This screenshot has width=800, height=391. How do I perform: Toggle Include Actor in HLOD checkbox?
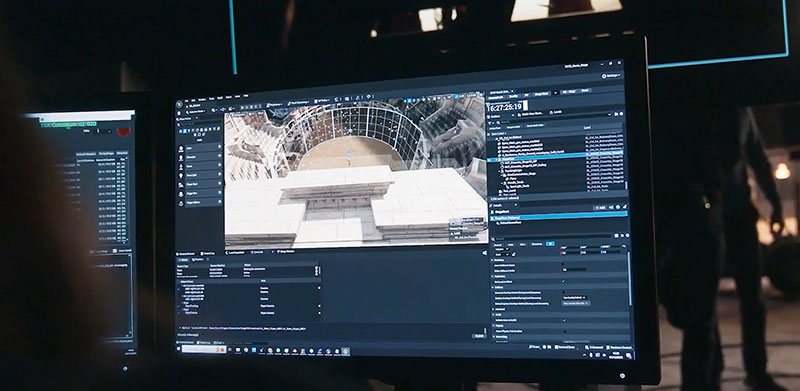tap(564, 320)
